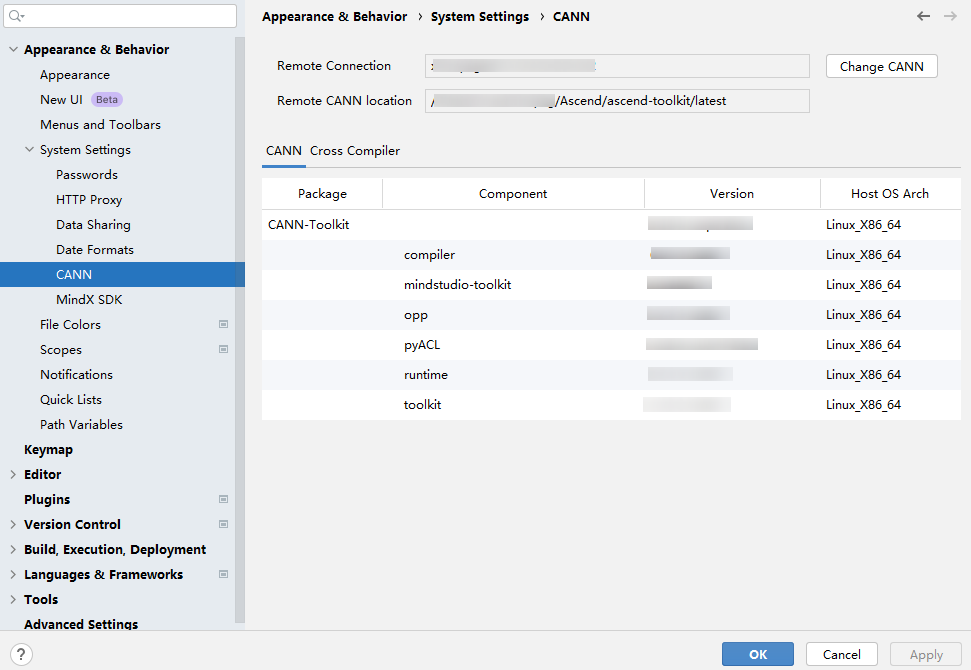Click the Apply button
The height and width of the screenshot is (670, 971).
click(926, 654)
